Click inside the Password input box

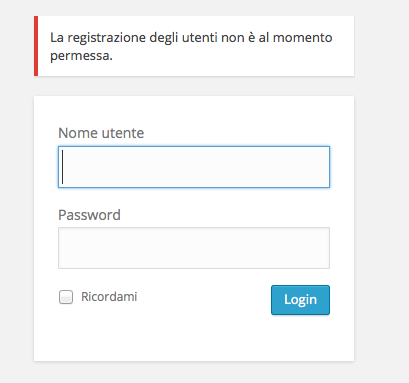click(x=194, y=248)
